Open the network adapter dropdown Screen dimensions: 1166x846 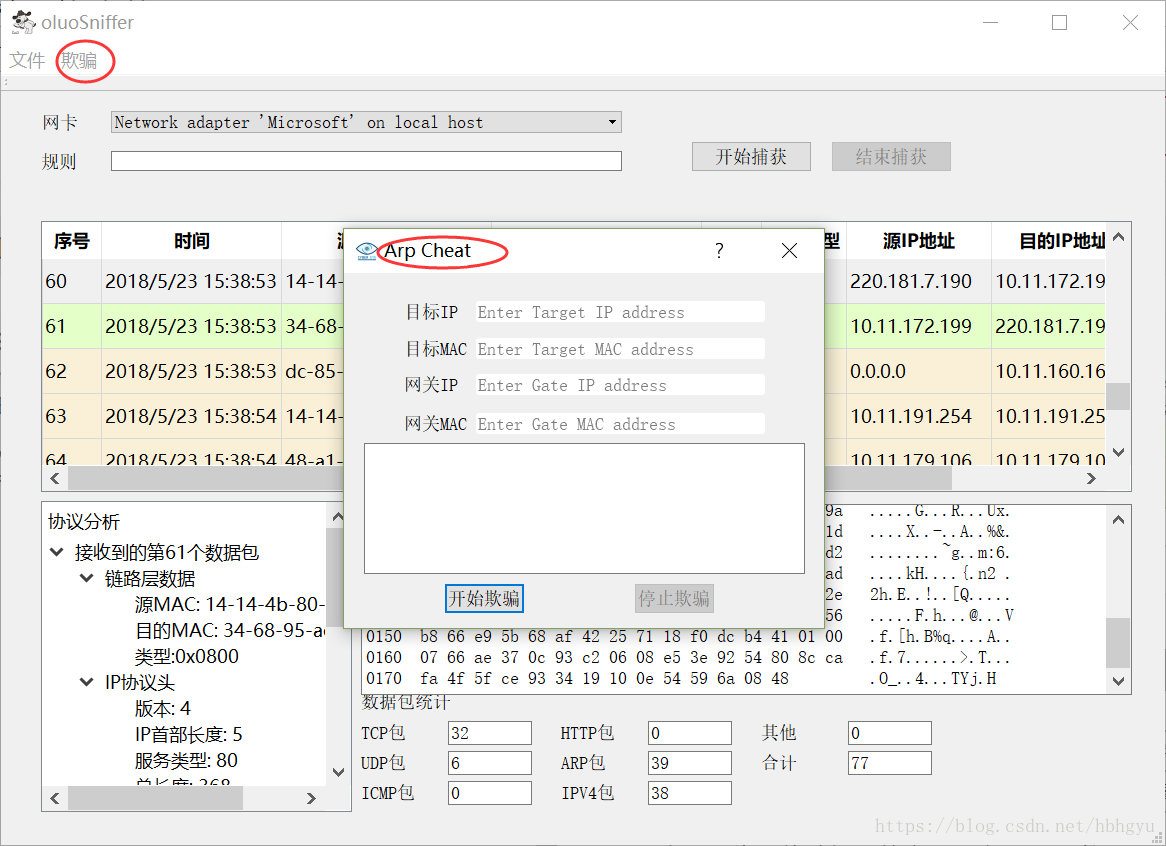click(x=366, y=122)
